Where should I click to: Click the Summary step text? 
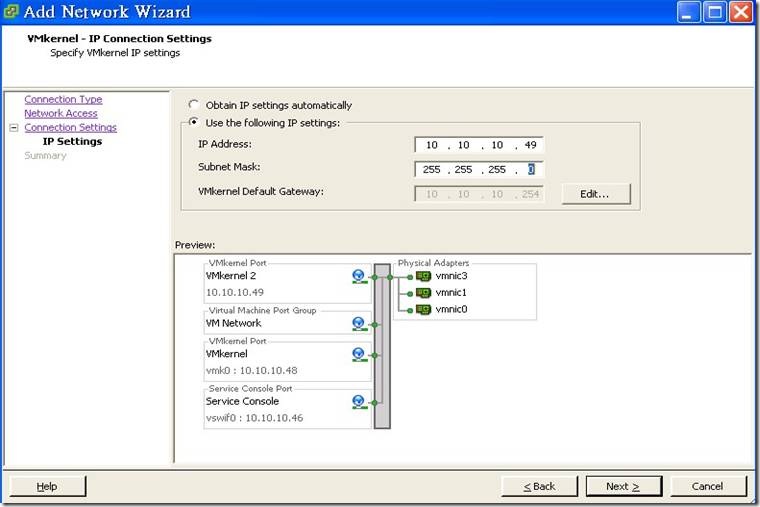[45, 156]
